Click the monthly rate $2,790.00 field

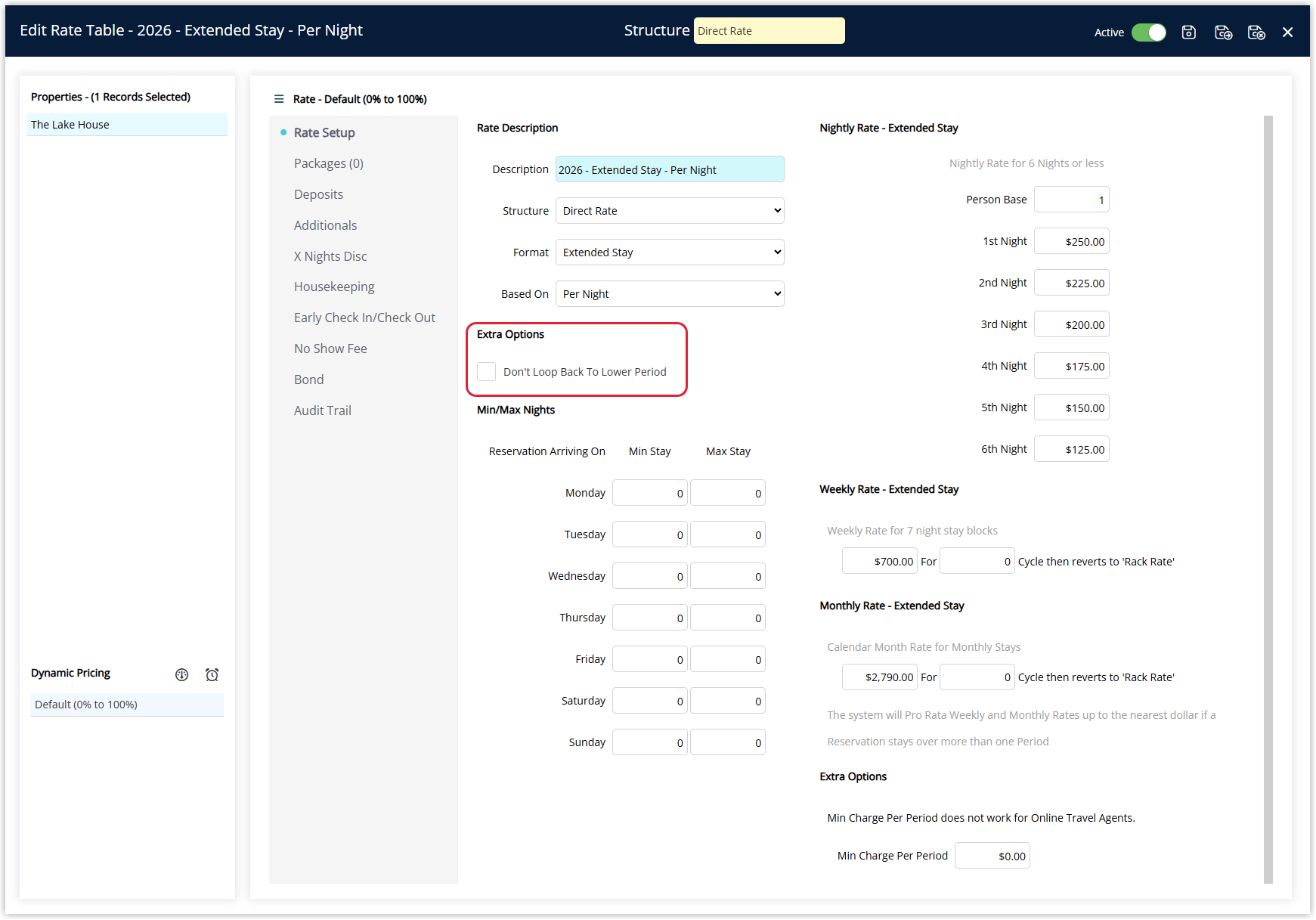coord(880,677)
